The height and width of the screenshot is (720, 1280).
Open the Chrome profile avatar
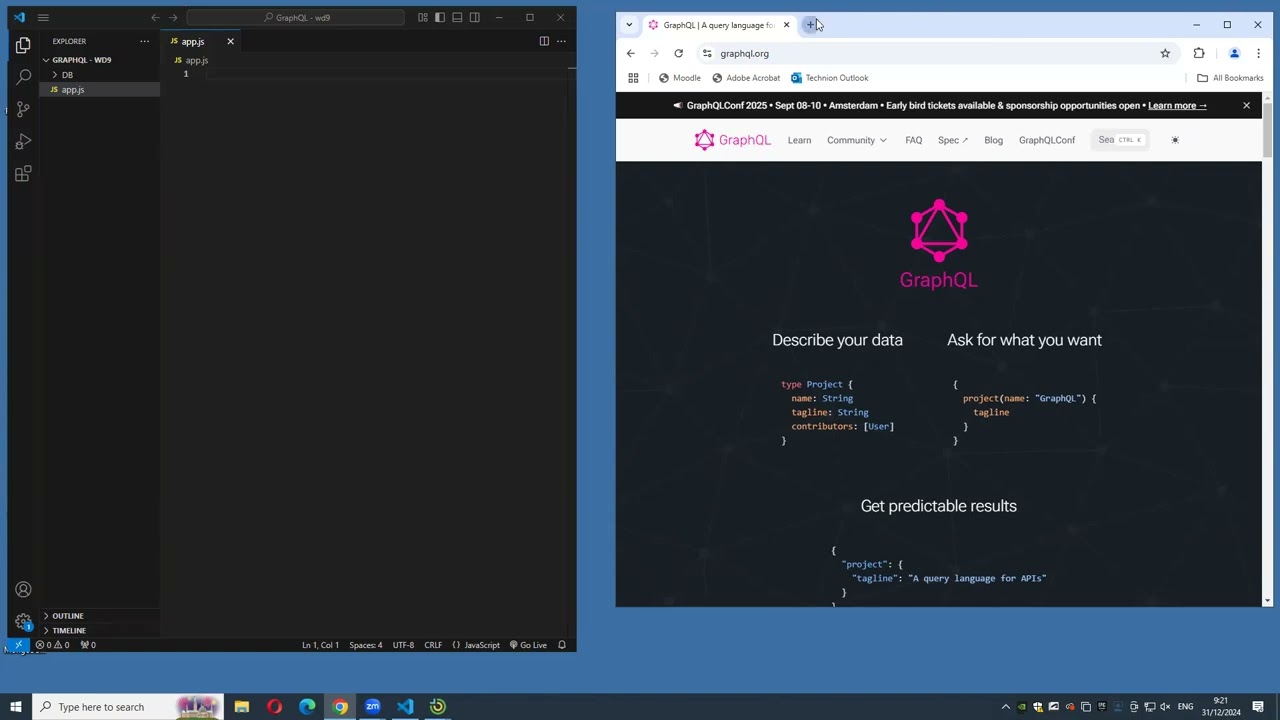pos(1234,53)
